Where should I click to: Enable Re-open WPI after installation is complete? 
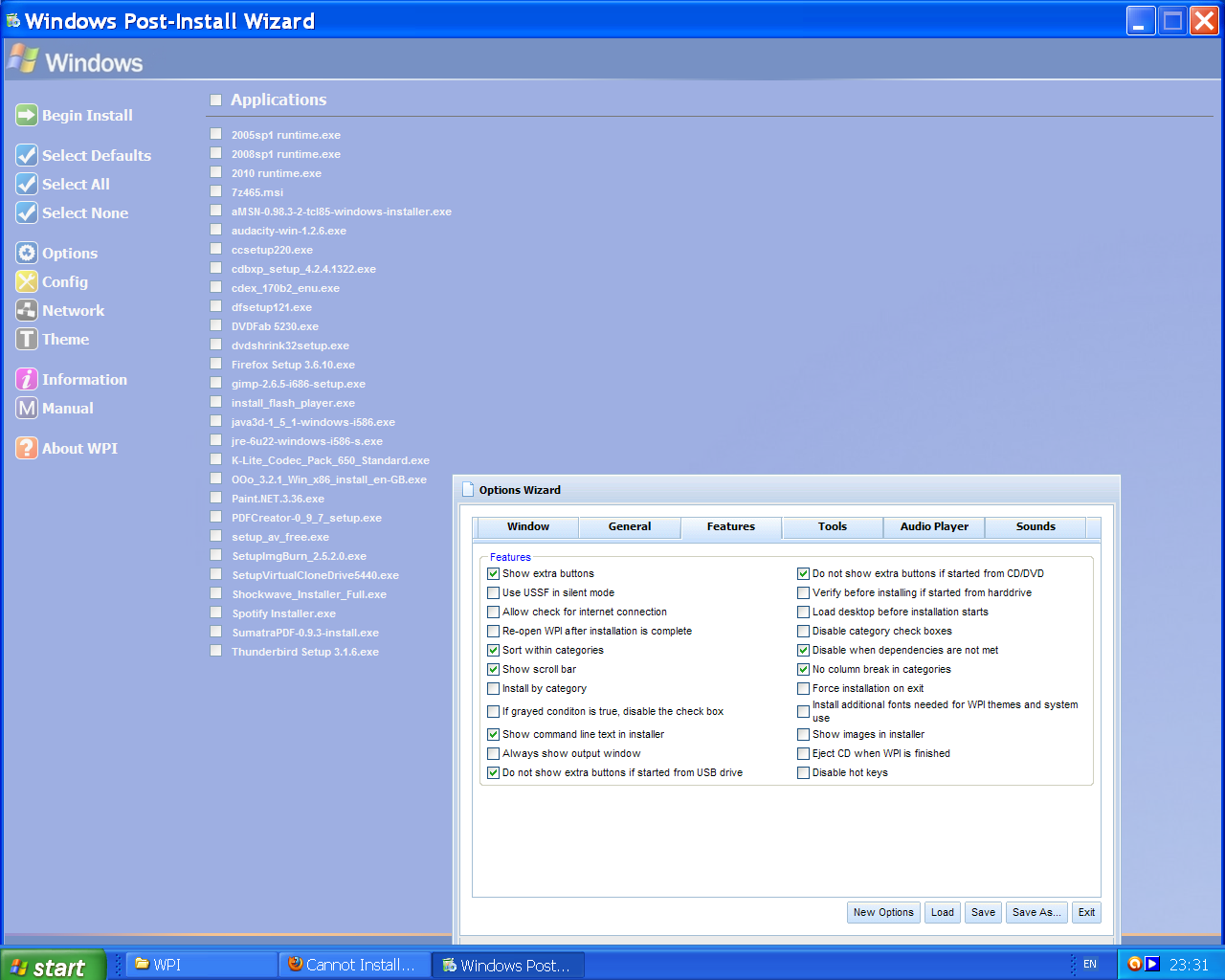494,631
